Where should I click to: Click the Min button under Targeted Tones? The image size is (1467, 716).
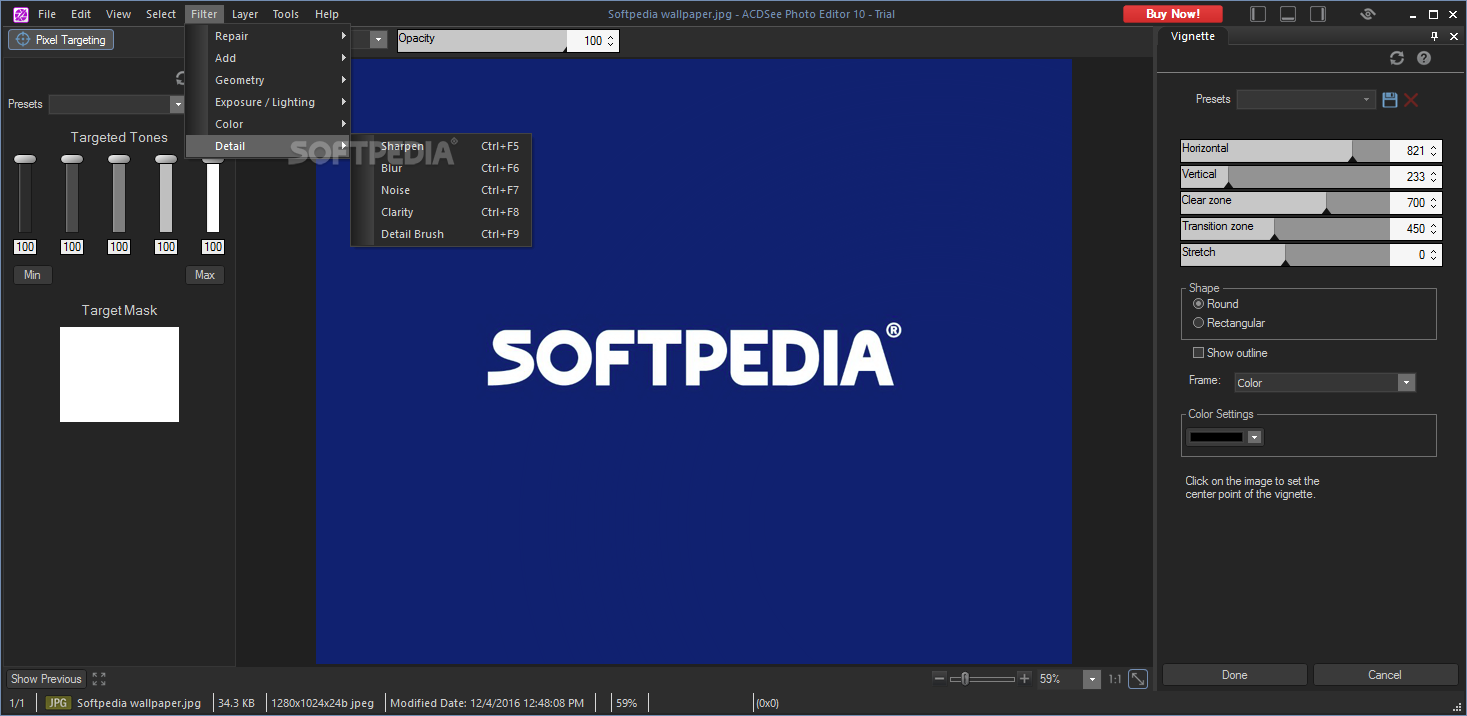(x=32, y=275)
